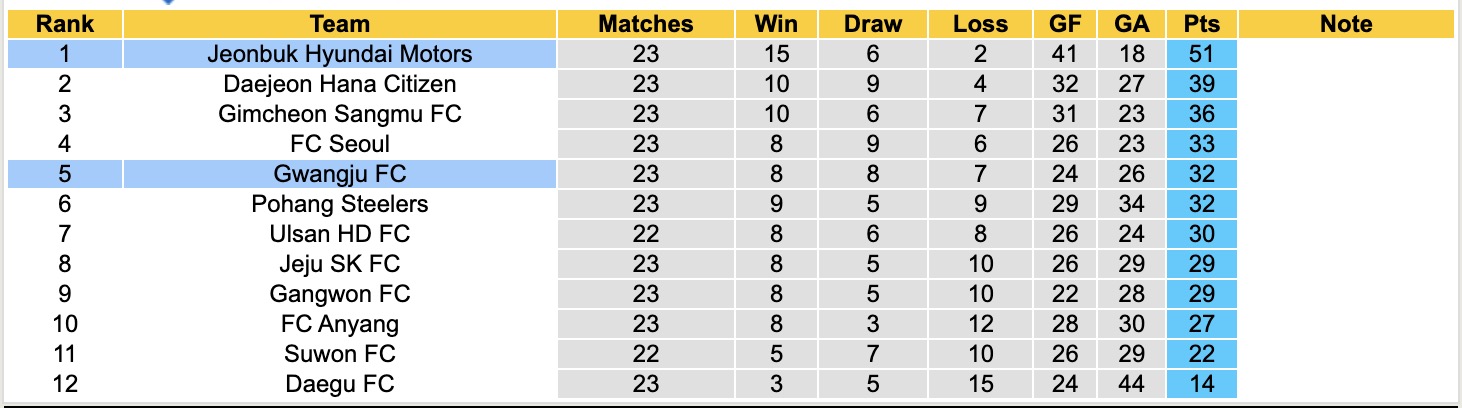Viewport: 1462px width, 408px height.
Task: Click Daejeon Hana Citizen team name
Action: 340,84
